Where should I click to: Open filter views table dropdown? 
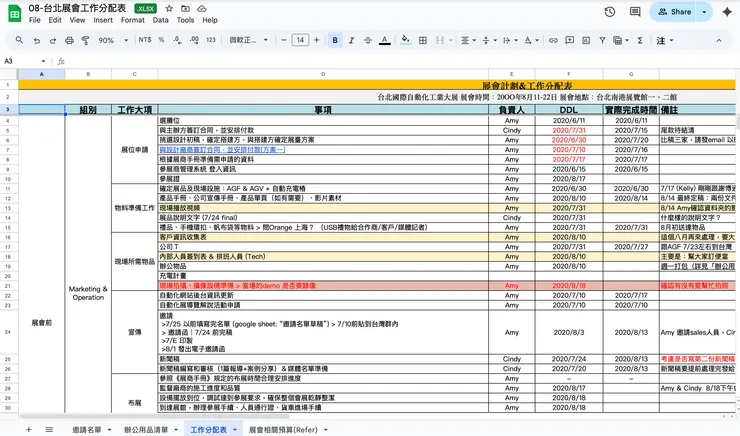click(x=621, y=41)
